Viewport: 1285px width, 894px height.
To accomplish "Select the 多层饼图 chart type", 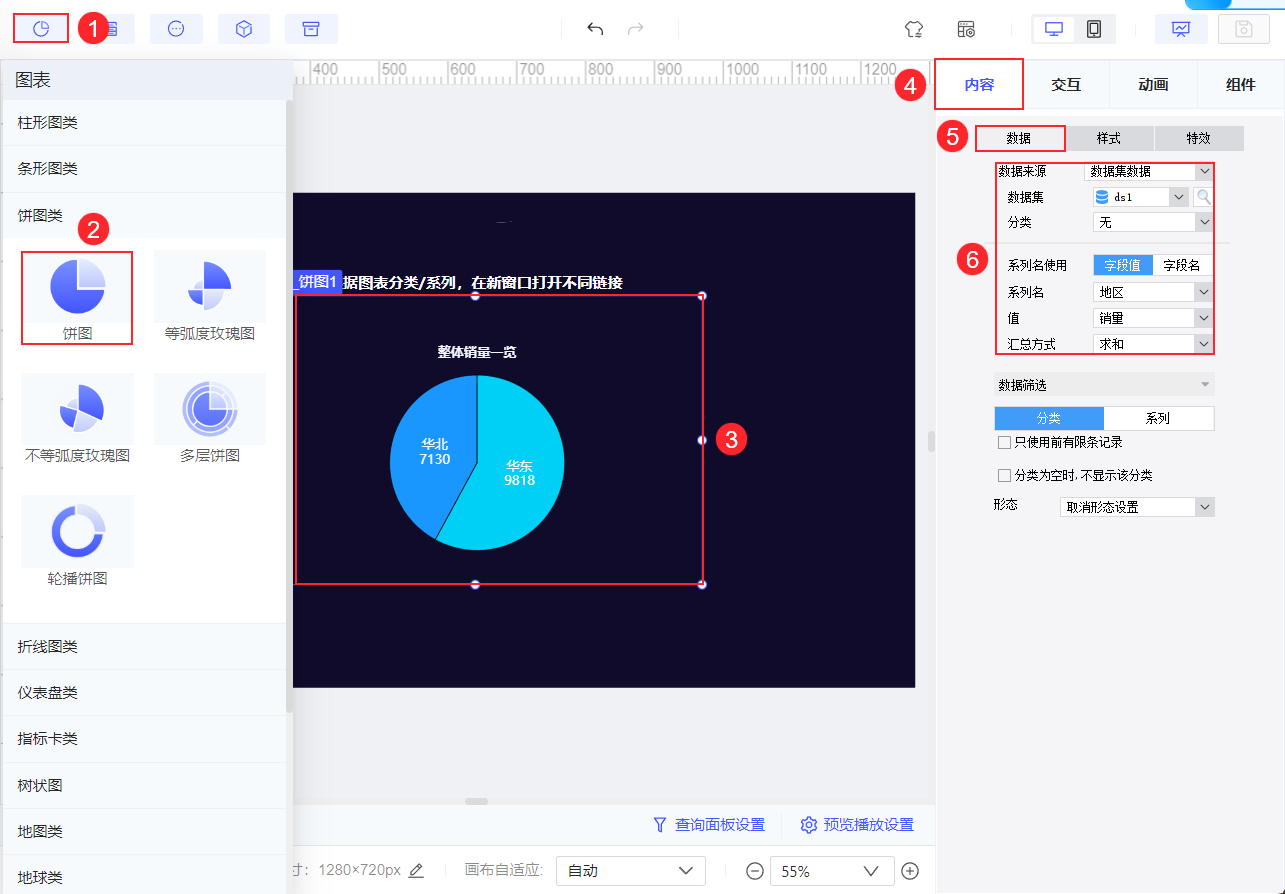I will (x=210, y=420).
